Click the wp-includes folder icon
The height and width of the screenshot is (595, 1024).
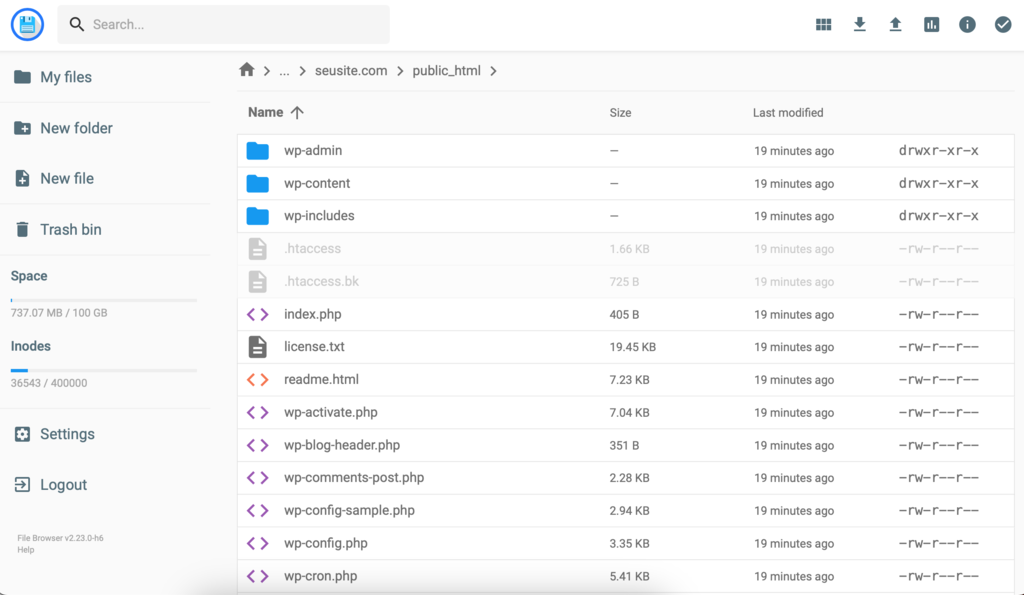[257, 216]
